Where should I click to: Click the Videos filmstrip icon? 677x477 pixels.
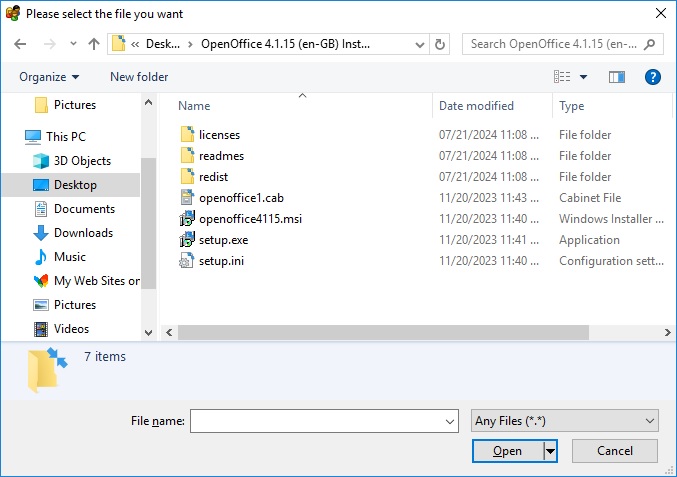(x=41, y=329)
